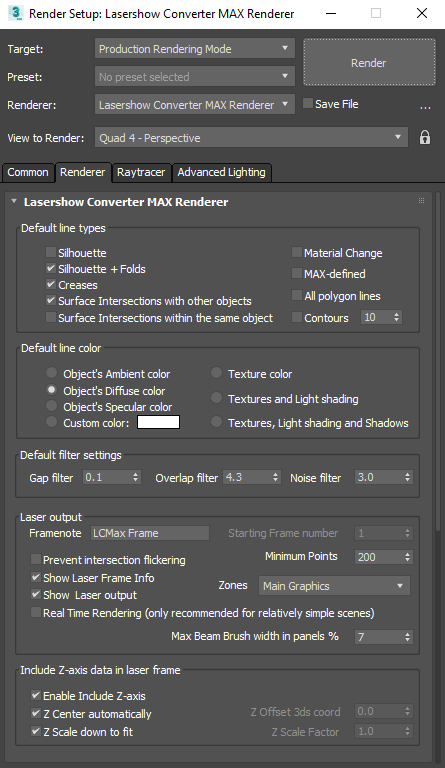This screenshot has width=445, height=768.
Task: Click the Contours value spinner arrows
Action: coord(397,317)
